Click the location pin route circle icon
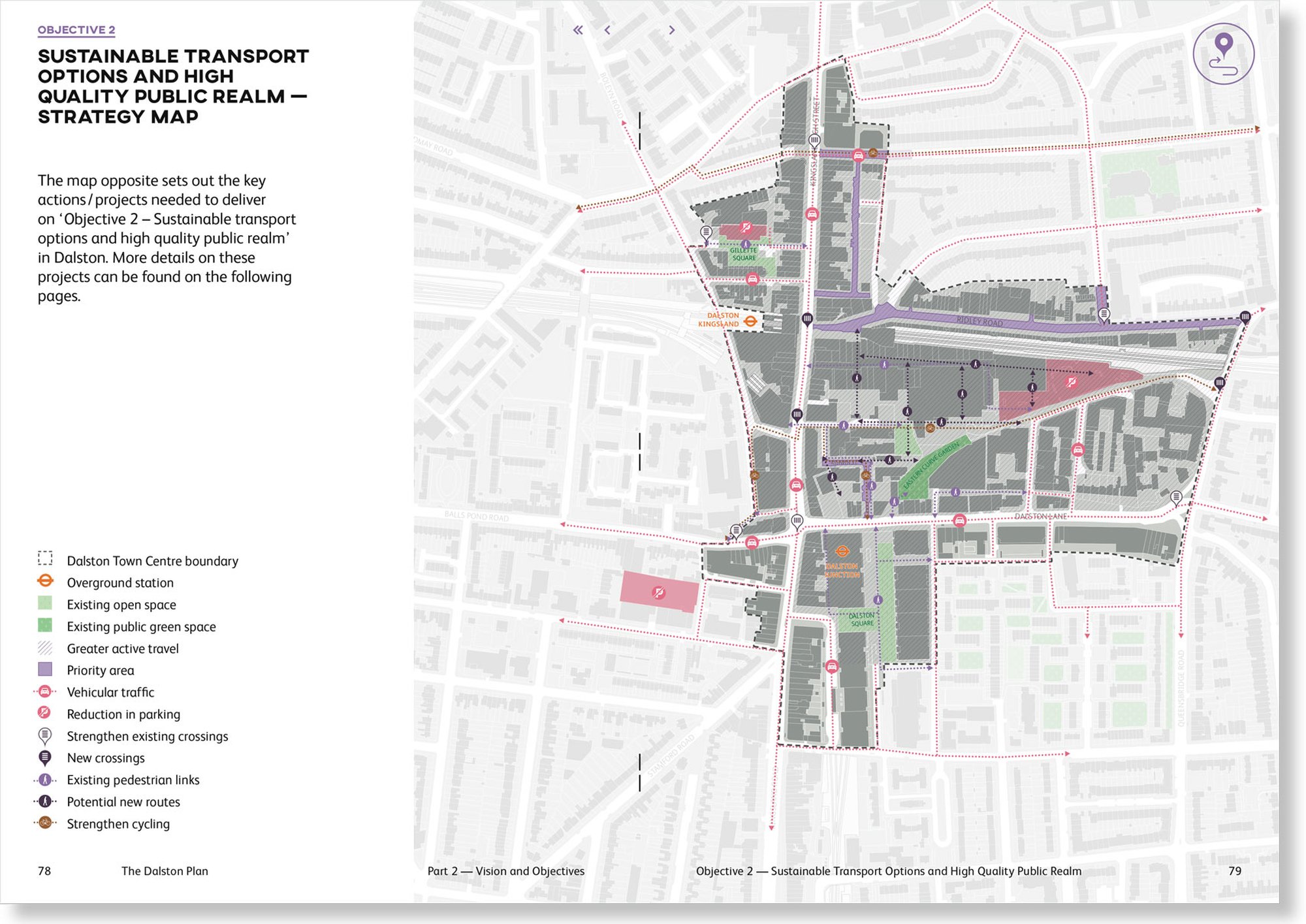This screenshot has width=1306, height=924. pos(1223,54)
